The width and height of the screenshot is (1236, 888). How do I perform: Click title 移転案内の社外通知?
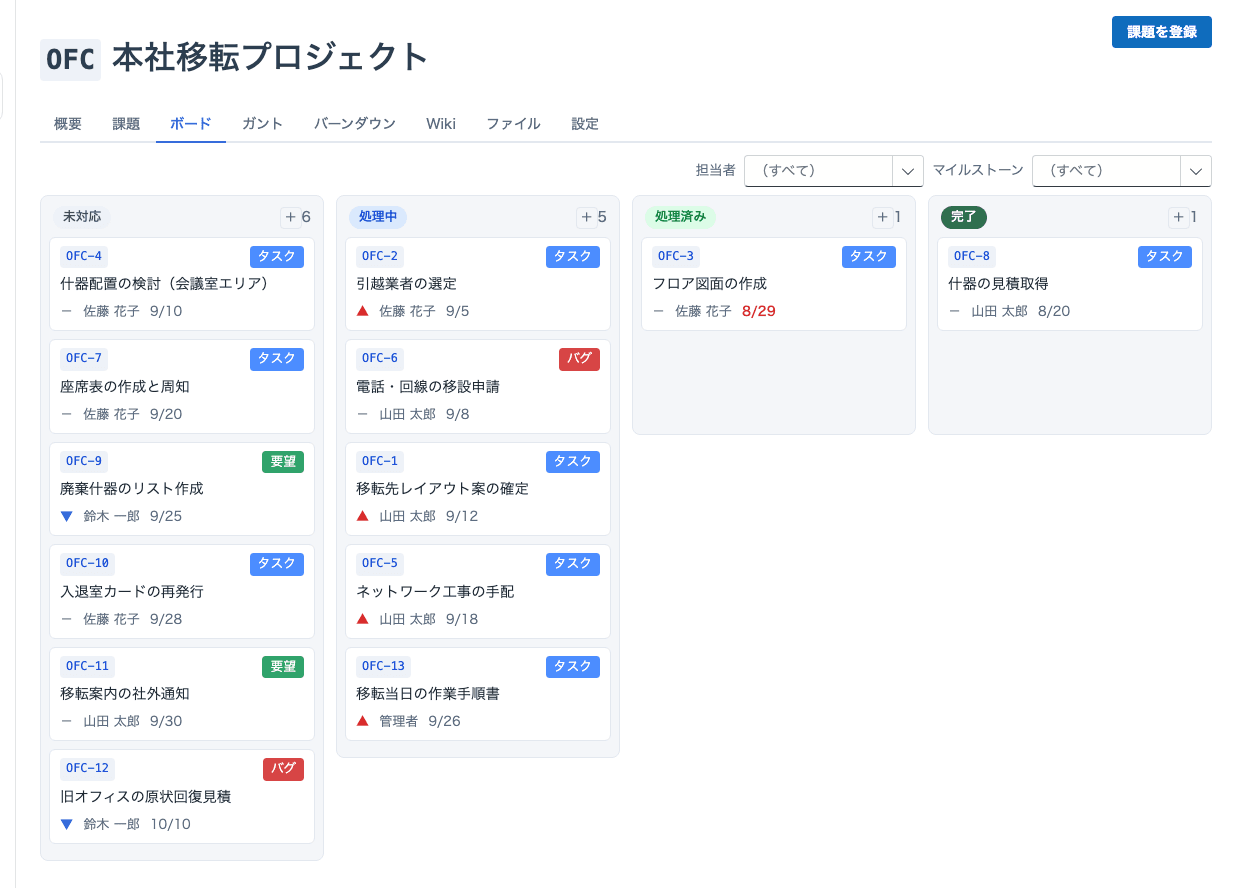point(125,694)
